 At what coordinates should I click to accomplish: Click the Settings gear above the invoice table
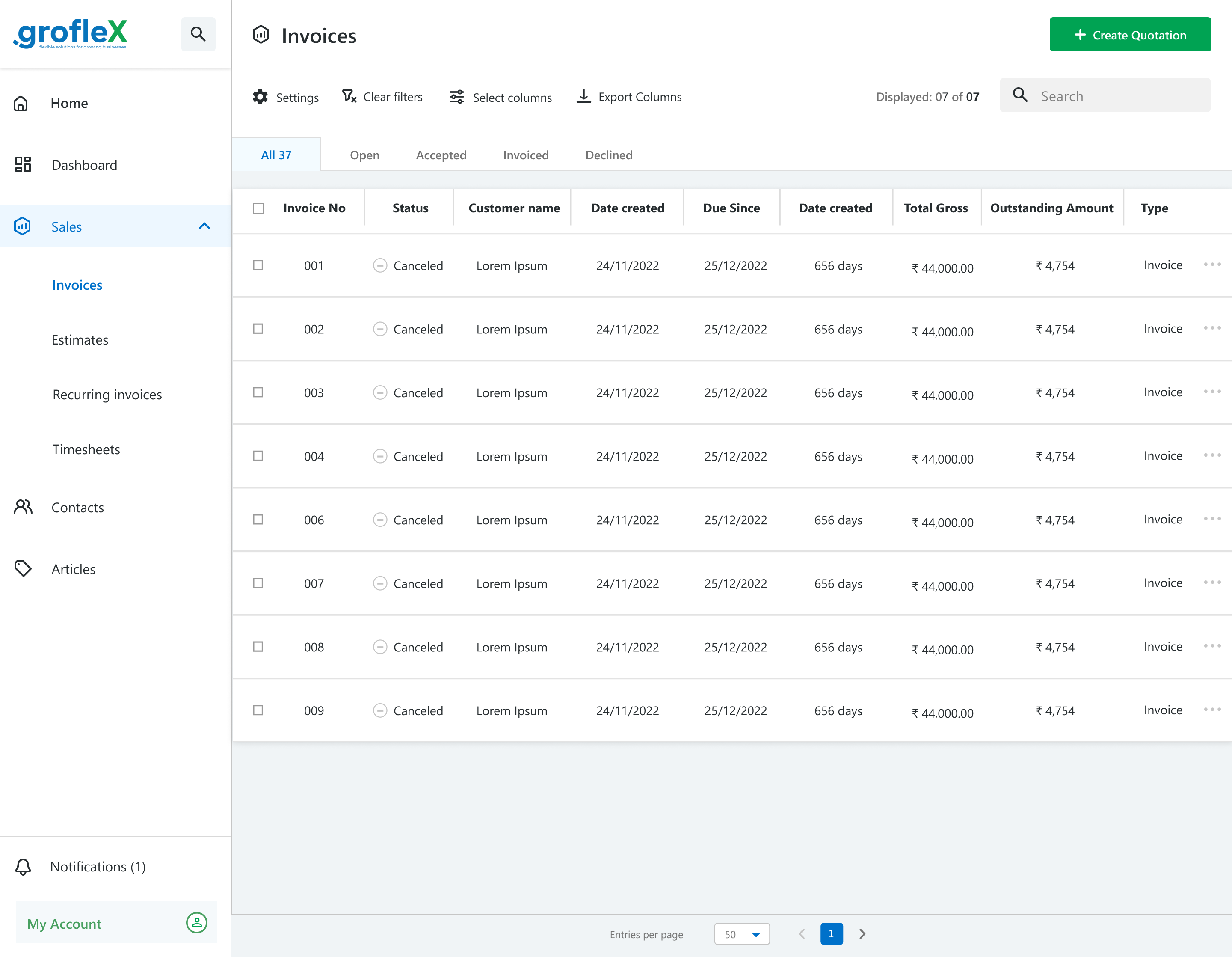260,96
